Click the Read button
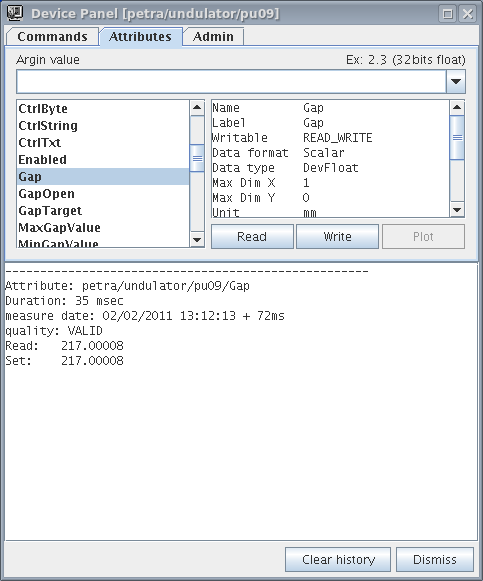This screenshot has height=581, width=483. (x=252, y=236)
